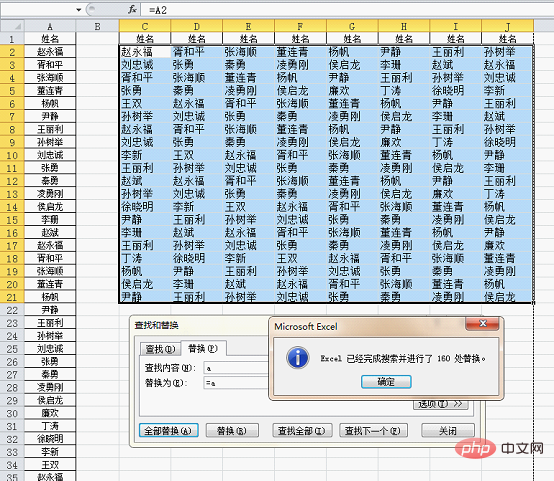This screenshot has height=481, width=554.
Task: Click cell J21 containing 侯启龙
Action: [507, 297]
